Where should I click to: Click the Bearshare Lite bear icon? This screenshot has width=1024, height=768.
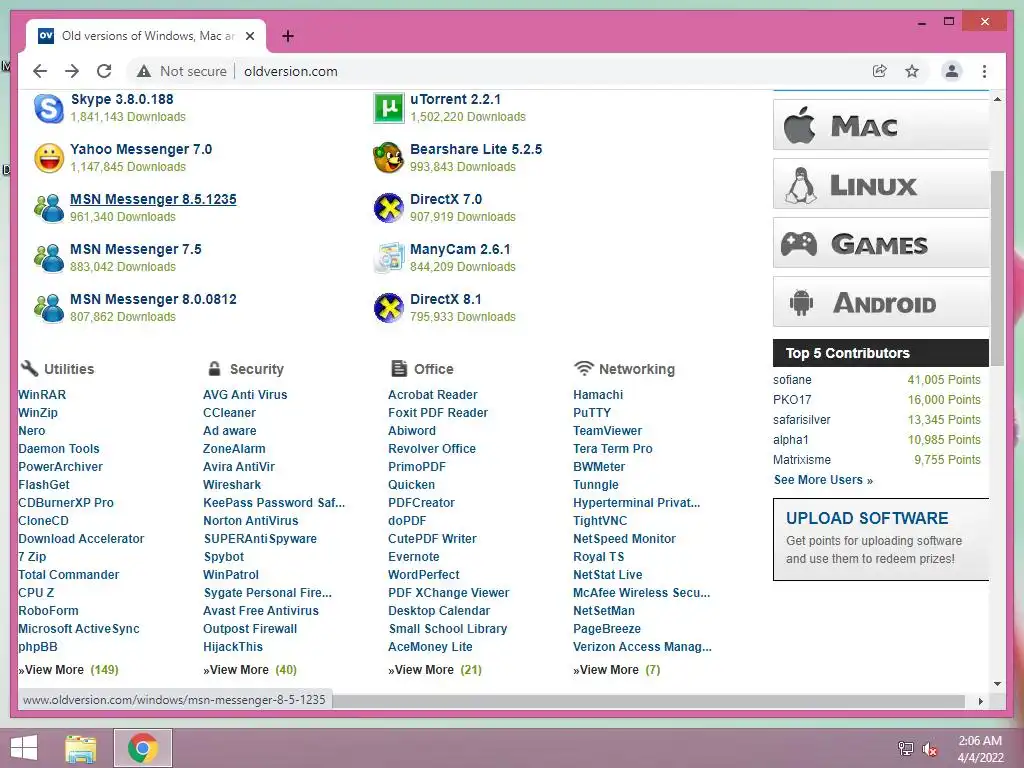[389, 158]
